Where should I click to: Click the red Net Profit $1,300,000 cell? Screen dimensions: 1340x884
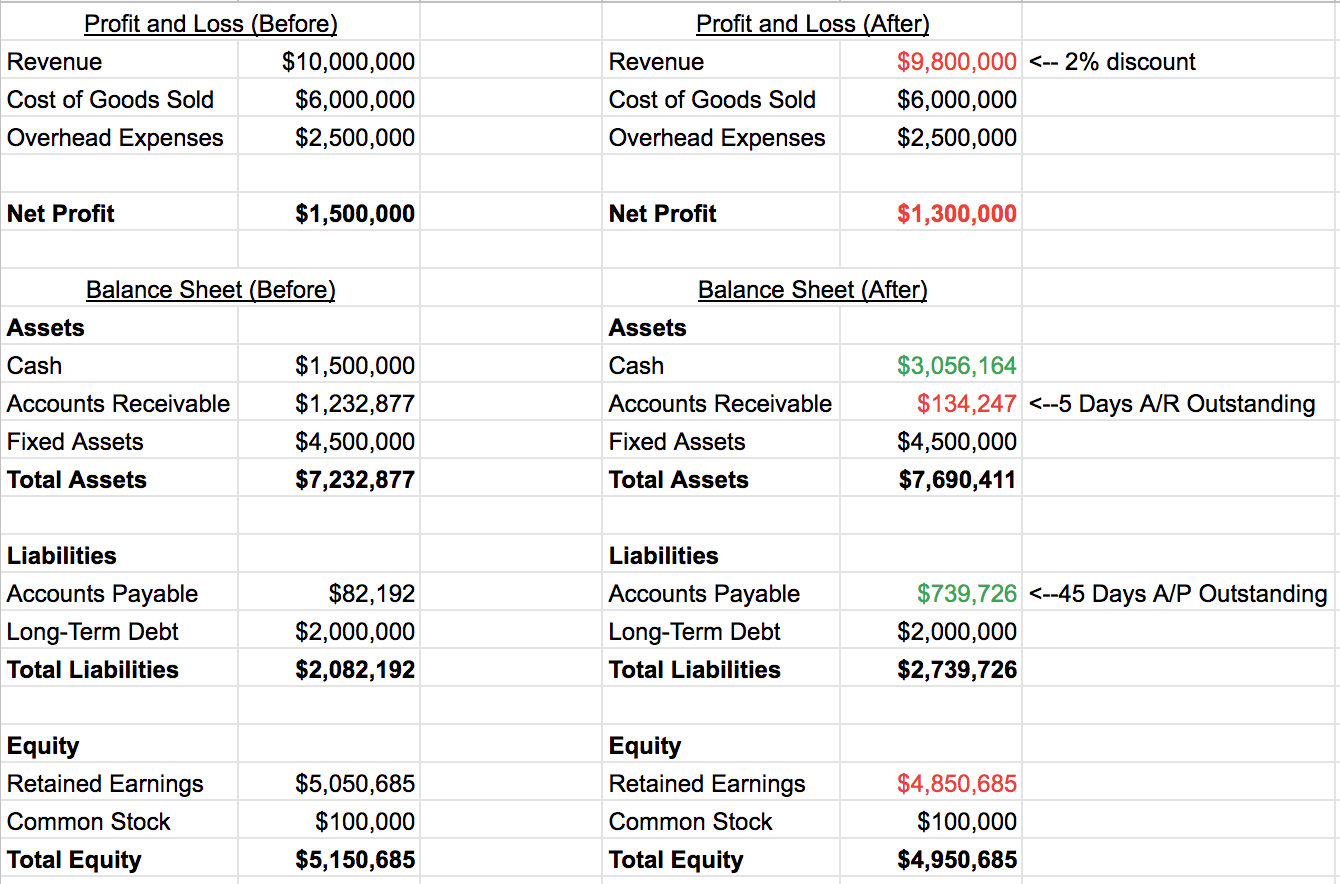(957, 214)
